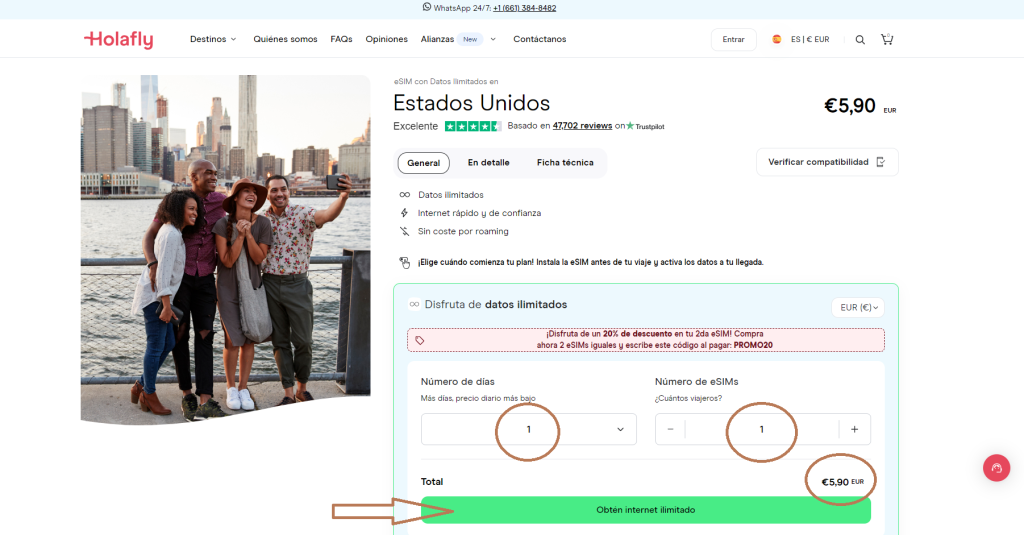Viewport: 1024px width, 535px height.
Task: Decrease eSIM count with minus button
Action: [x=671, y=429]
